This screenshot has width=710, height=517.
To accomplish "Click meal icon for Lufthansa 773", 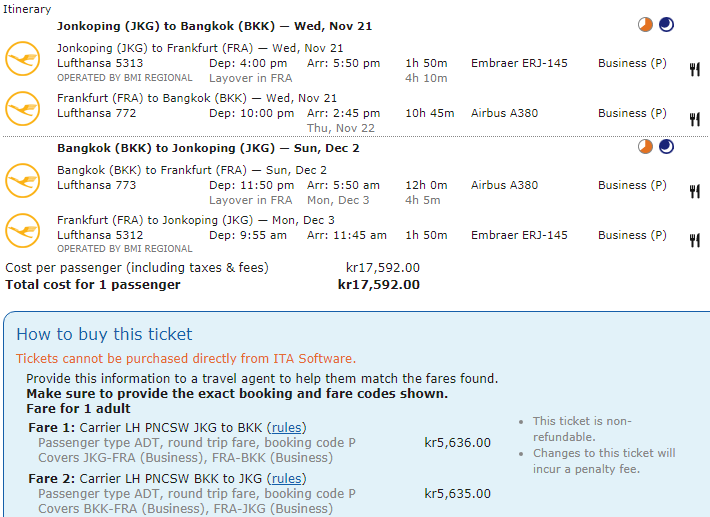I will pos(694,191).
